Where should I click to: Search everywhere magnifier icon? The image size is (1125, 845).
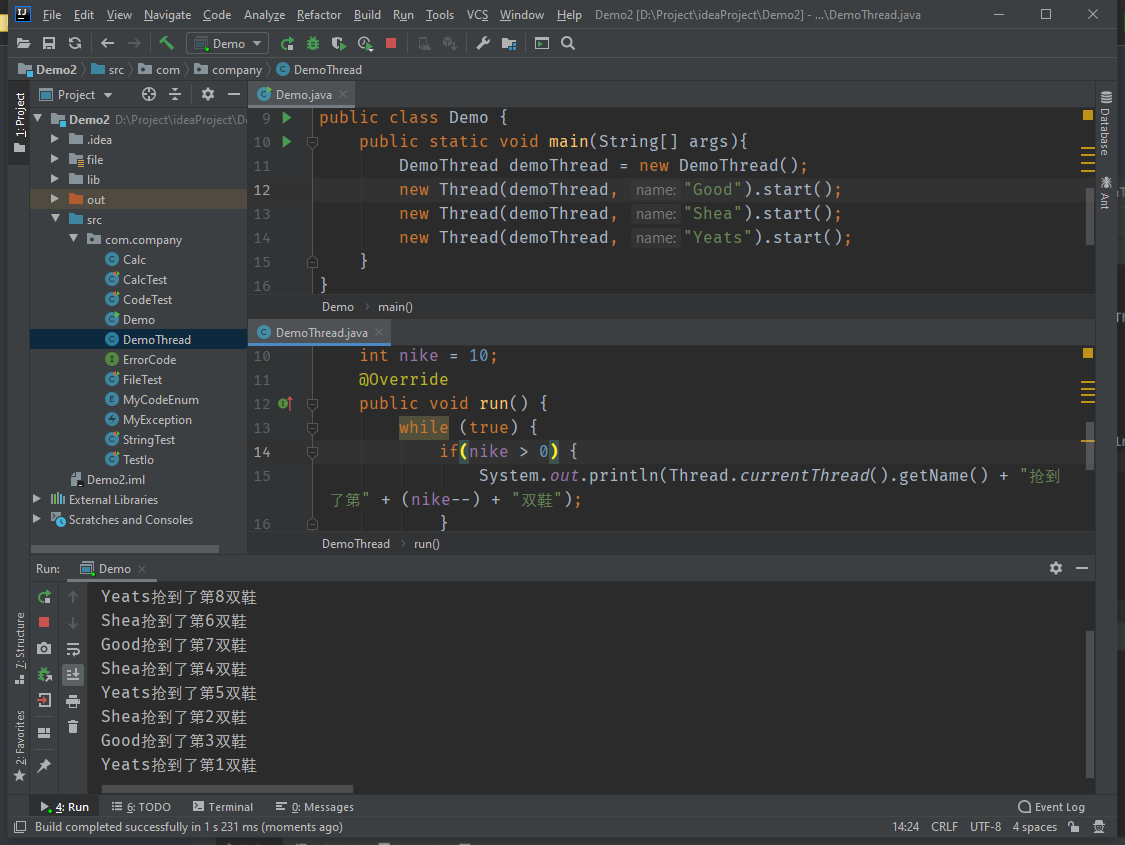pos(568,44)
